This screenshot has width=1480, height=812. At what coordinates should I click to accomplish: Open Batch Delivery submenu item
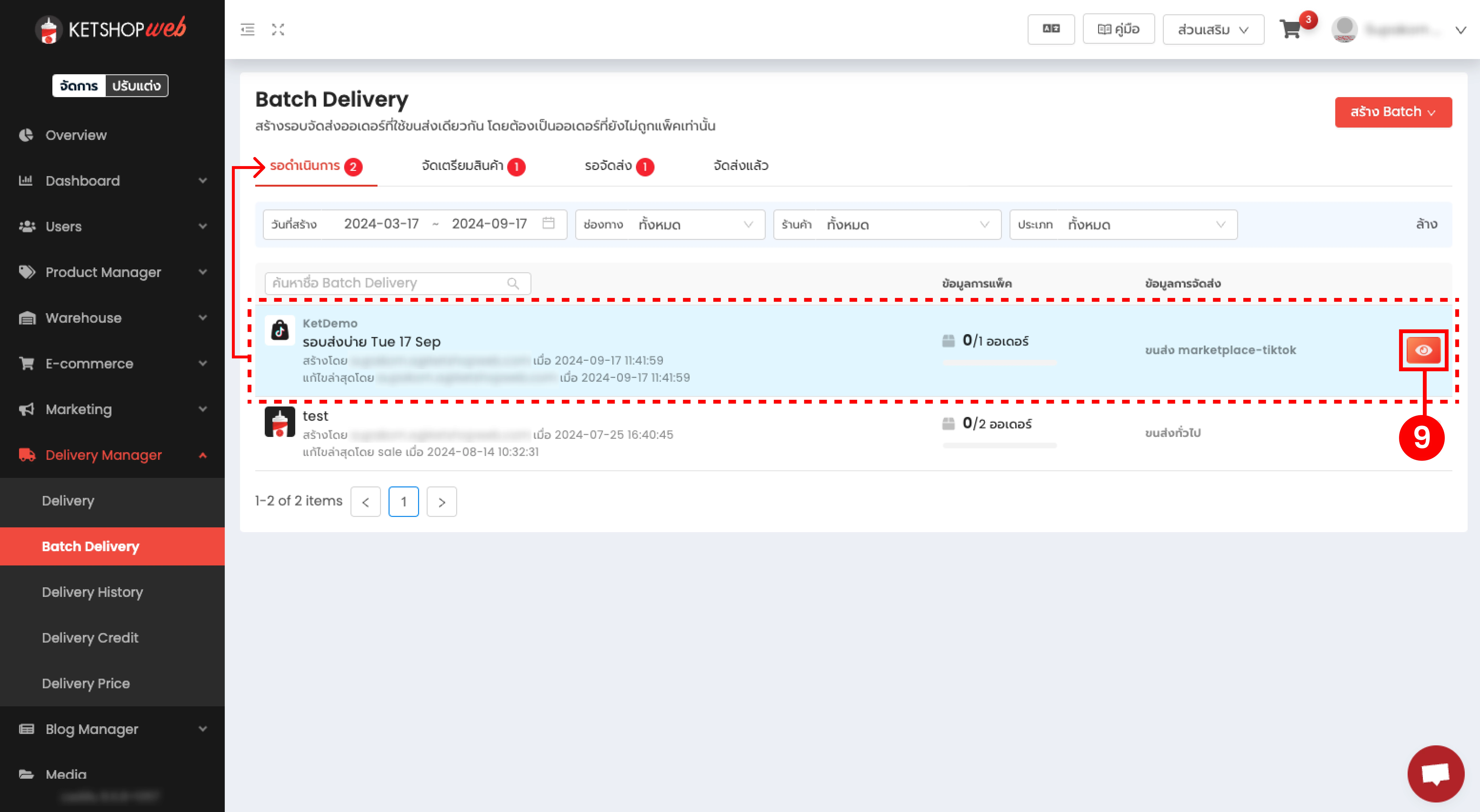tap(112, 546)
